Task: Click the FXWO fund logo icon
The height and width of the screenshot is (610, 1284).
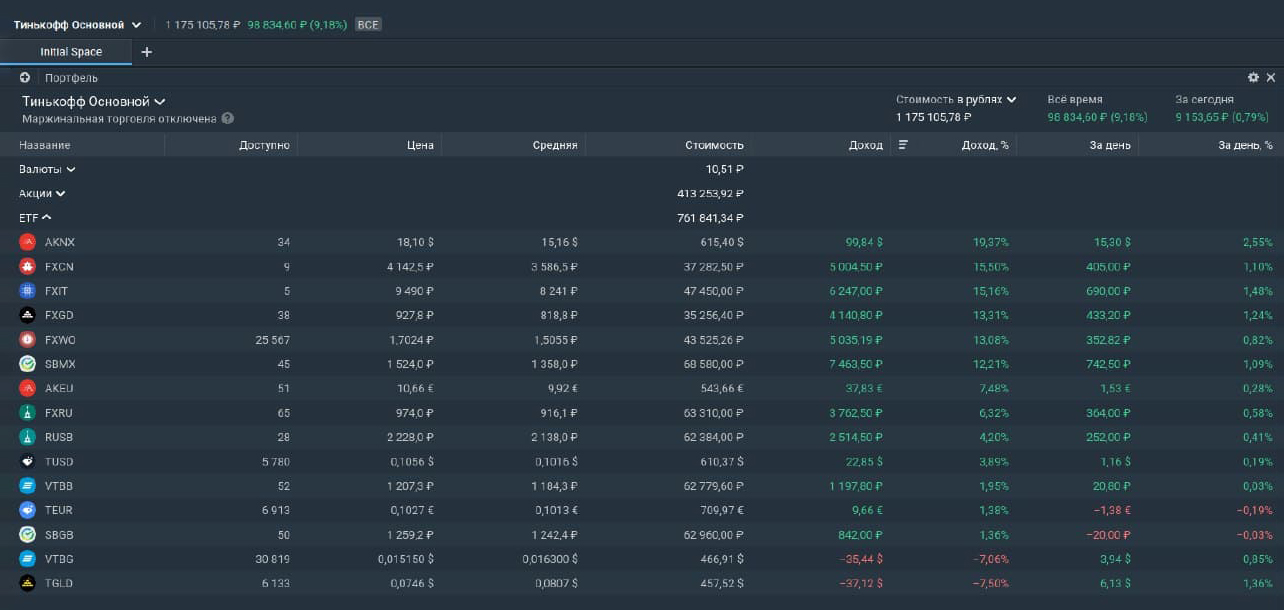Action: (x=27, y=340)
